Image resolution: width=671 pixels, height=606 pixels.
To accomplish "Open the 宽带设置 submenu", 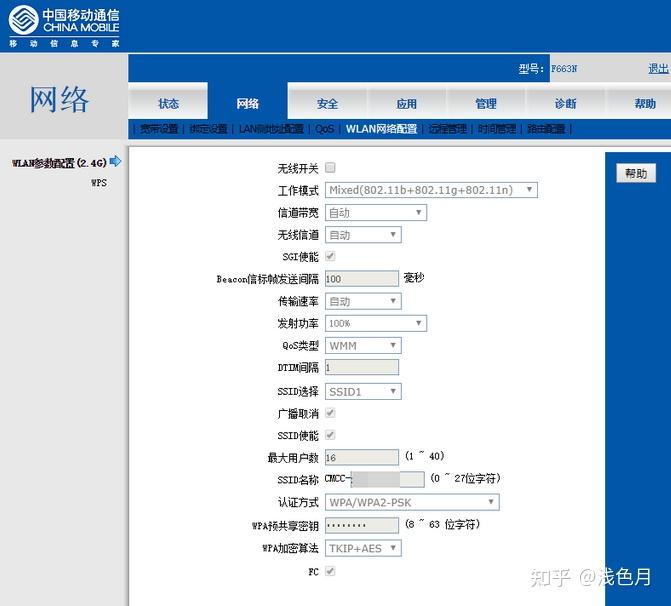I will tap(159, 129).
